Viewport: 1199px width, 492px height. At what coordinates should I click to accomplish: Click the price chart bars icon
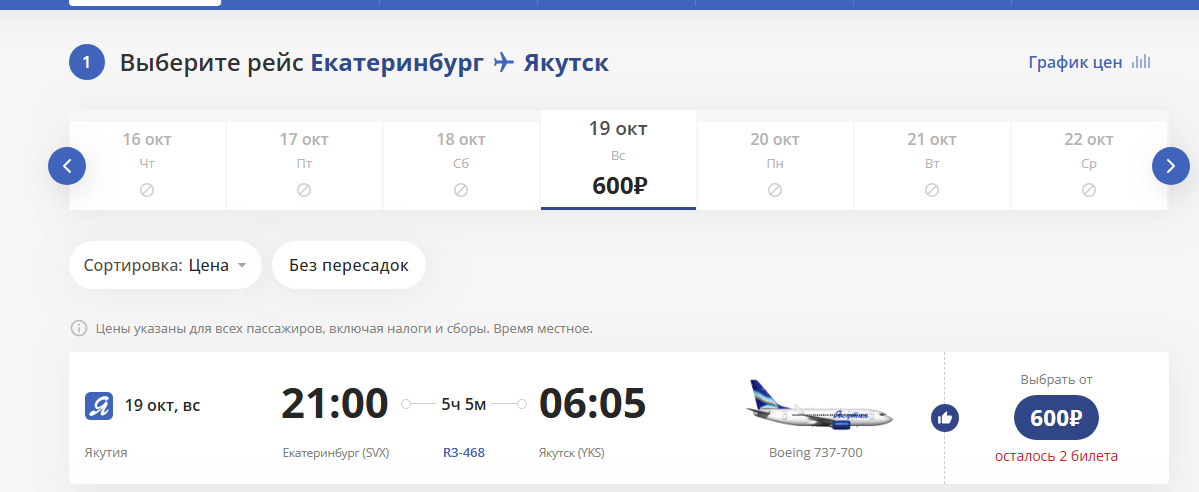click(x=1142, y=62)
